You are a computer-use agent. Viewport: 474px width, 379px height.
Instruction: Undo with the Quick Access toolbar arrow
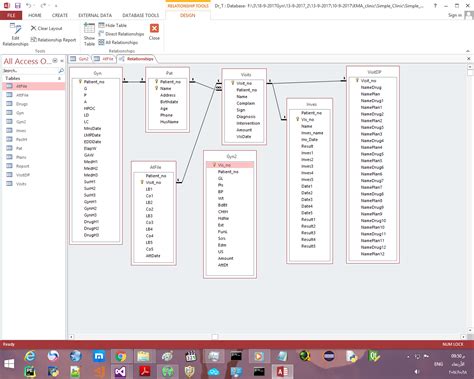coord(29,5)
